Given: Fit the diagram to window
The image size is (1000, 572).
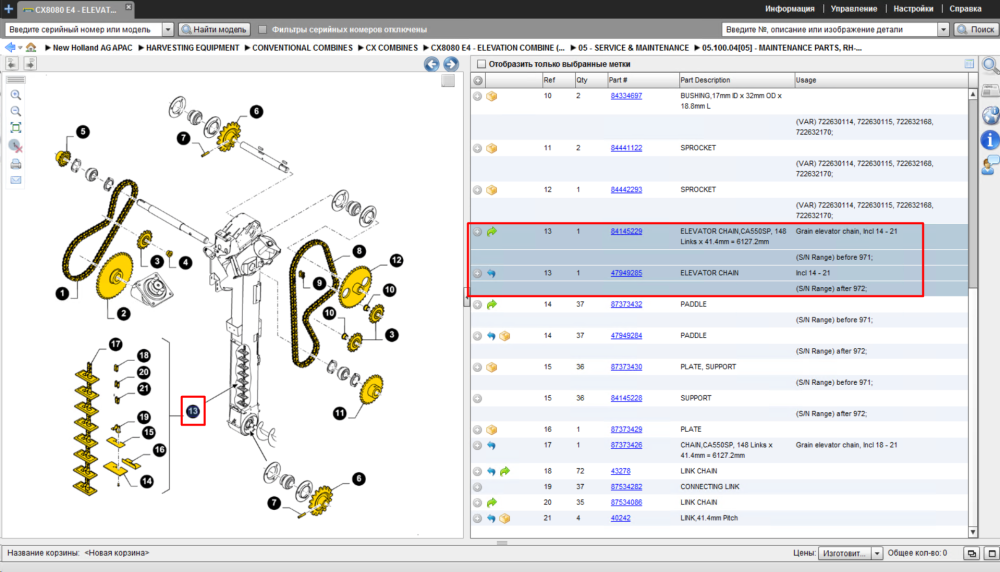Looking at the screenshot, I should [x=16, y=128].
